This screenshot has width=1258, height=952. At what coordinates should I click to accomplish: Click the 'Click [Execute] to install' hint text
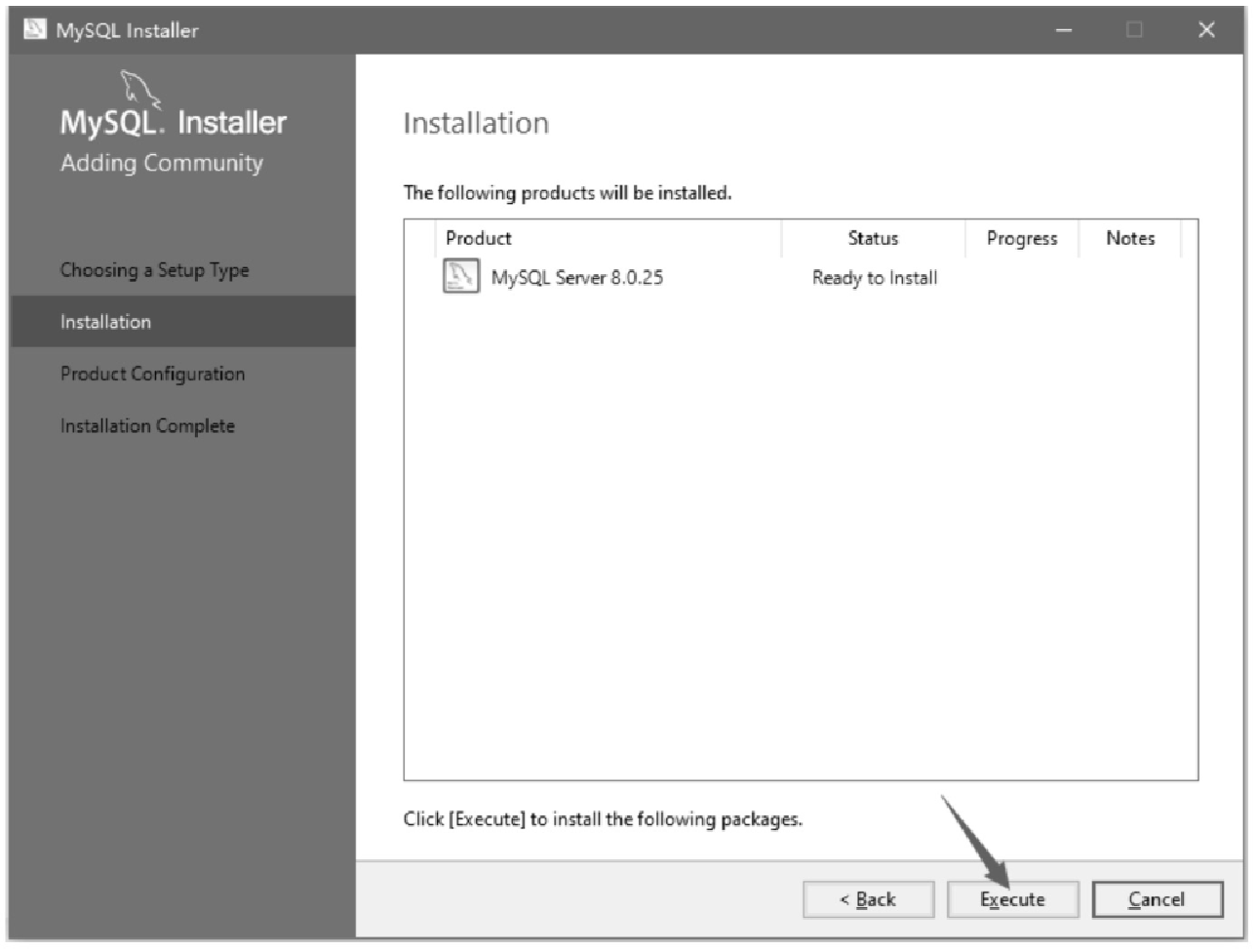tap(603, 819)
